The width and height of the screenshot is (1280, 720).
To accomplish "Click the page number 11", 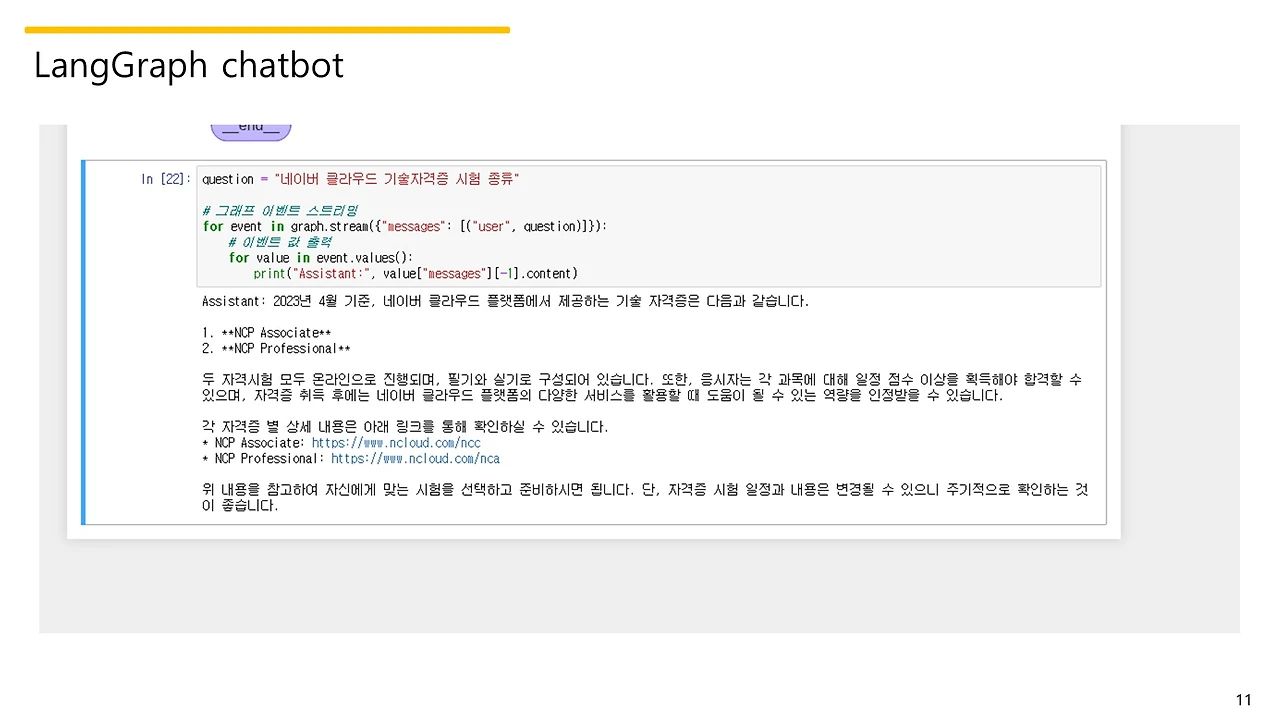I will click(1242, 699).
